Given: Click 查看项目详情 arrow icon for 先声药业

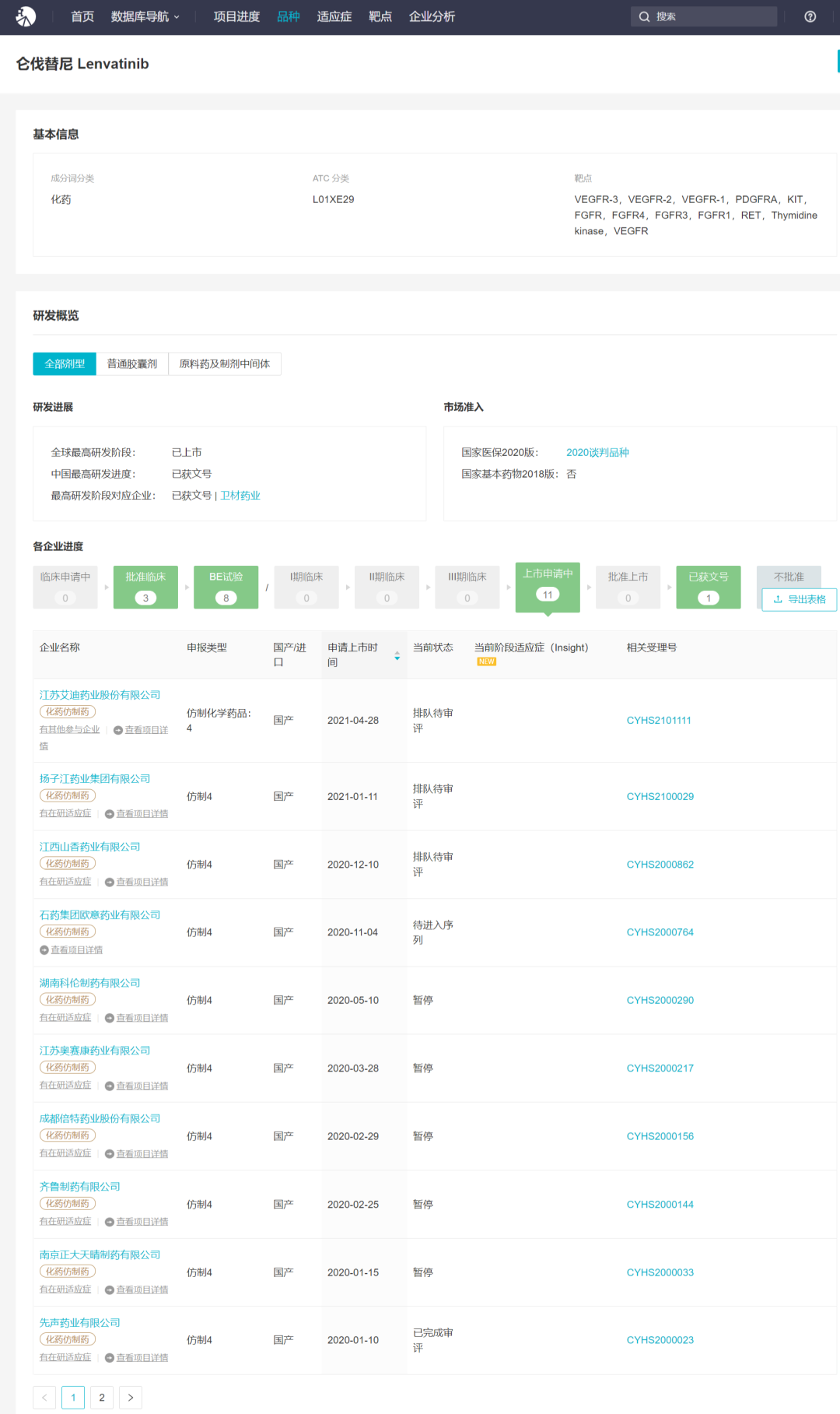Looking at the screenshot, I should [x=110, y=1358].
